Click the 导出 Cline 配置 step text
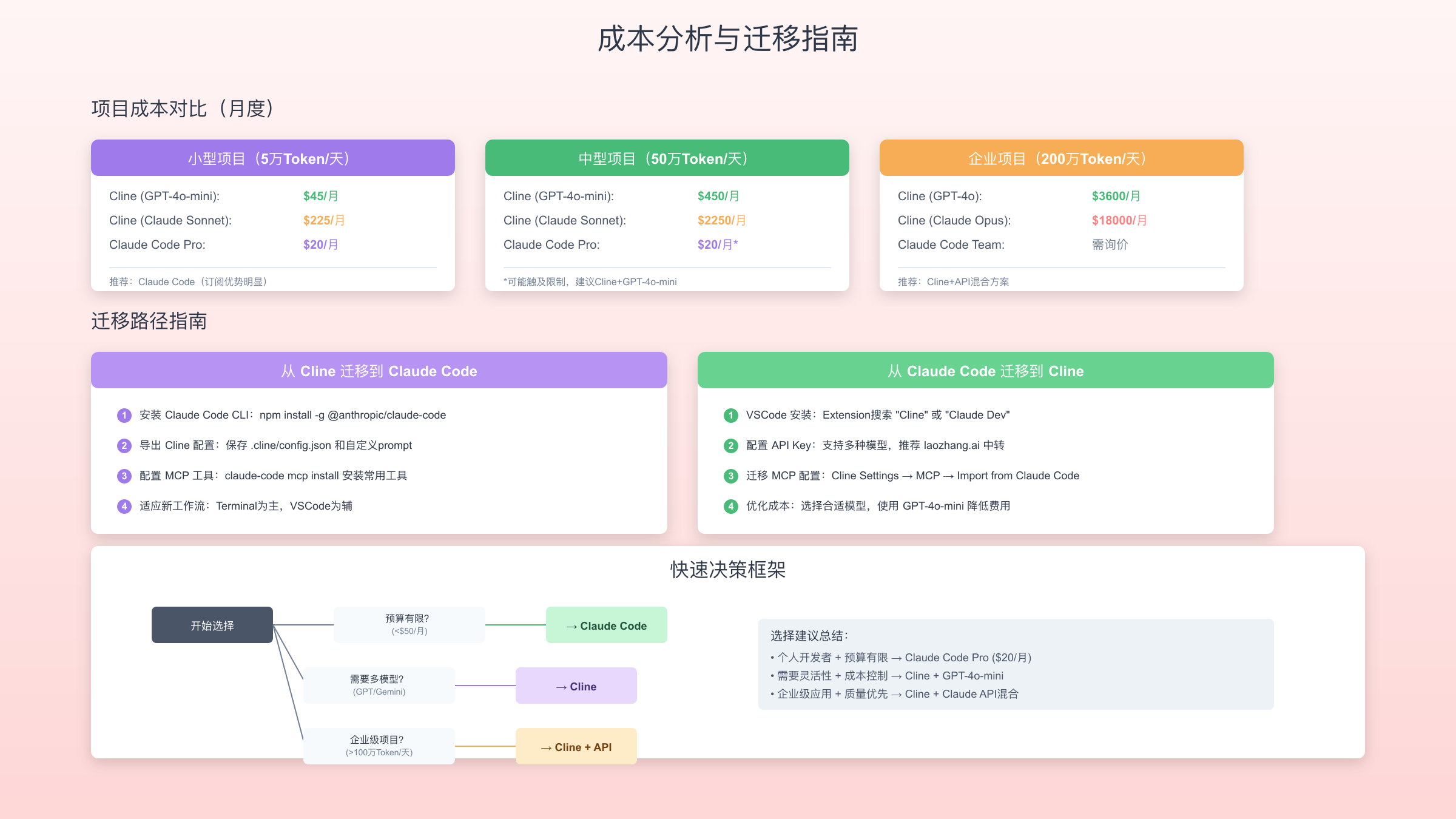1456x819 pixels. click(276, 445)
